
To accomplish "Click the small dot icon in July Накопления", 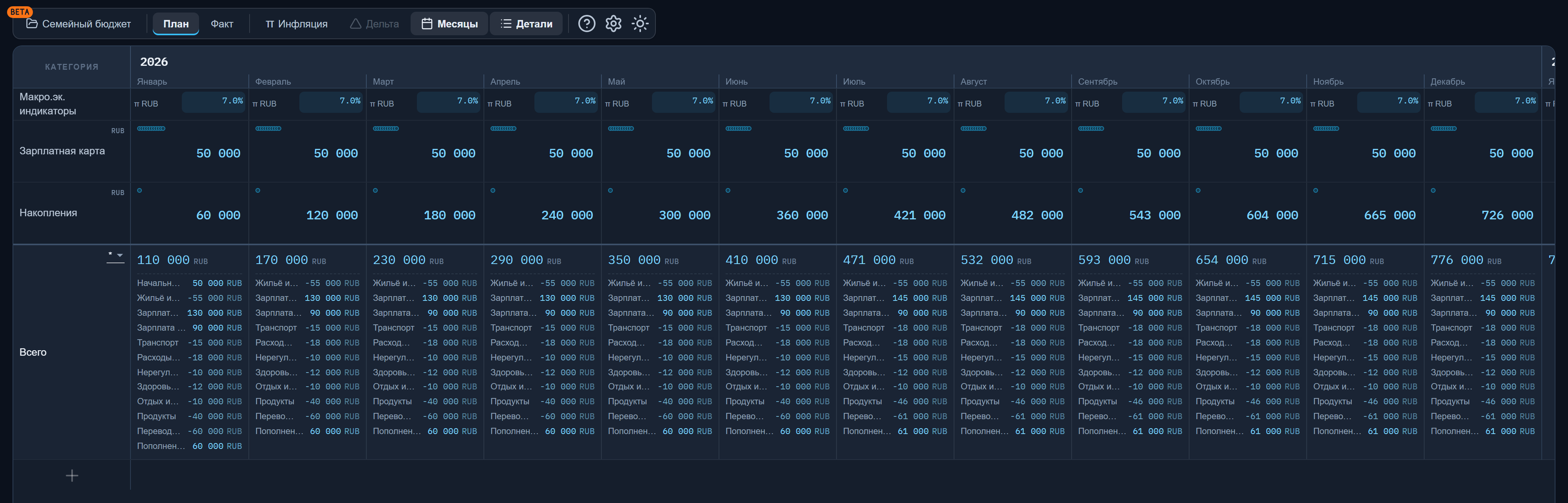I will coord(845,191).
